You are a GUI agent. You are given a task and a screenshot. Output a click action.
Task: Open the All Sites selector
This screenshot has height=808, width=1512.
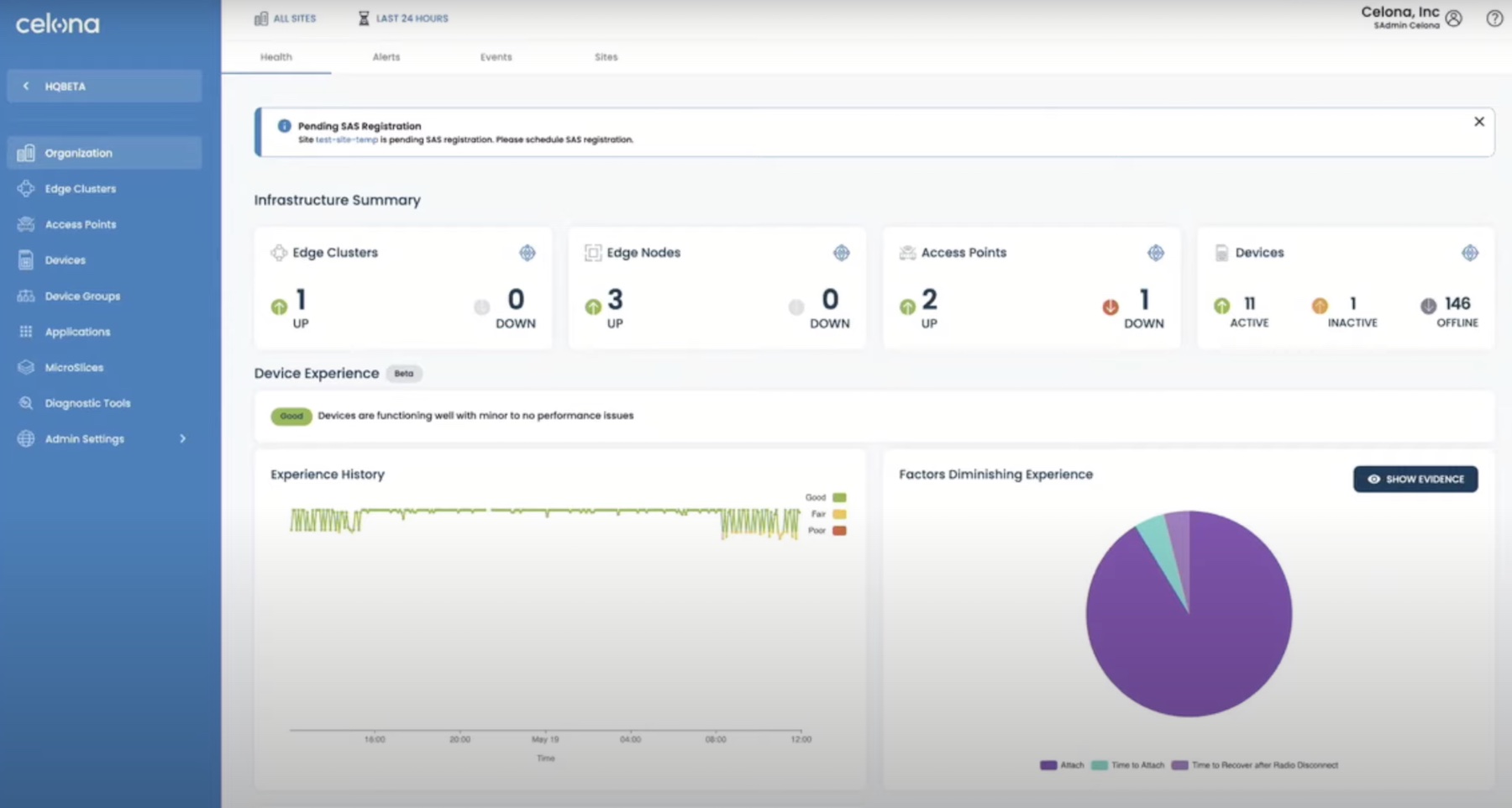[285, 18]
